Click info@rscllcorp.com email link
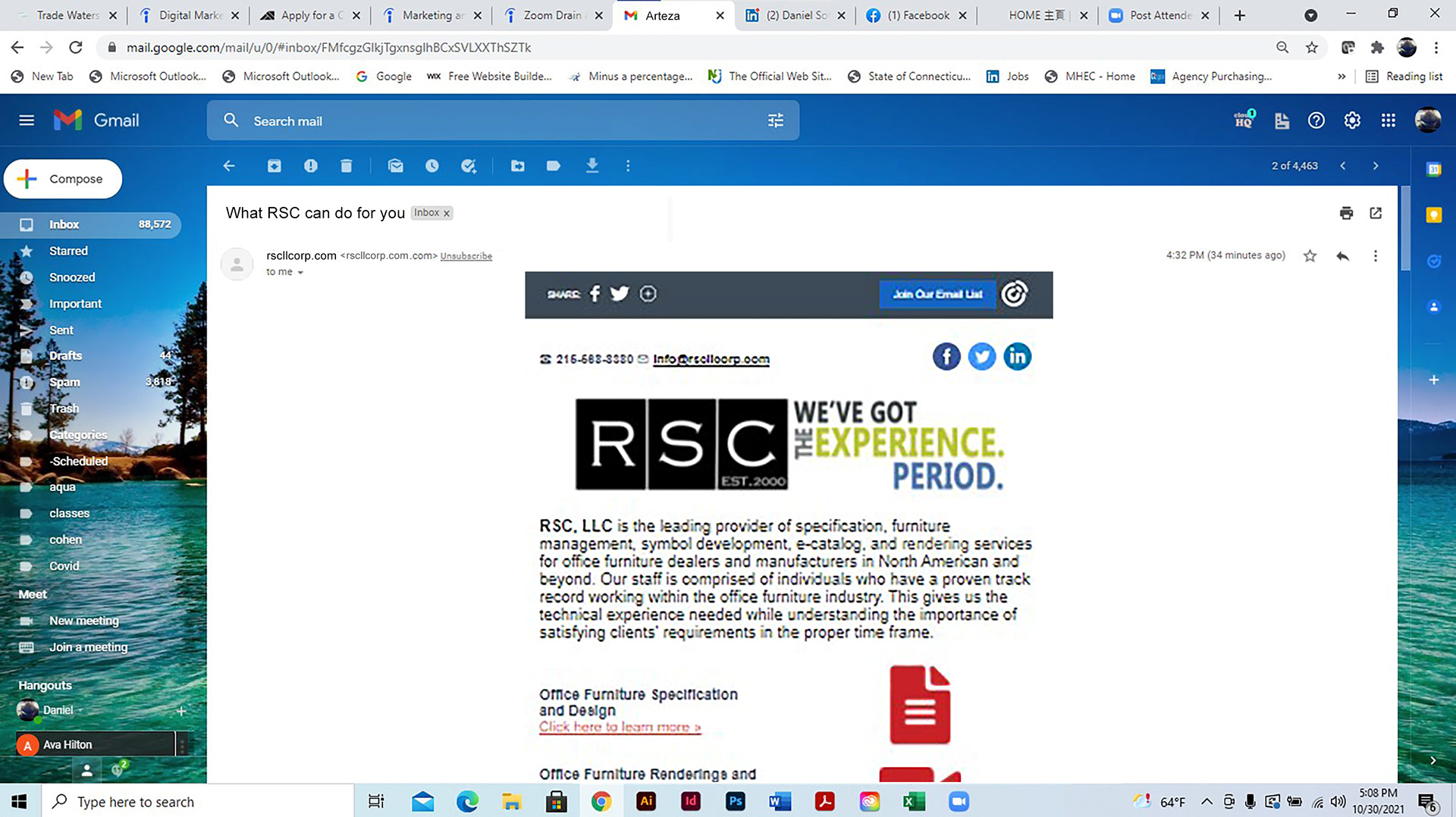The height and width of the screenshot is (817, 1456). pos(711,359)
